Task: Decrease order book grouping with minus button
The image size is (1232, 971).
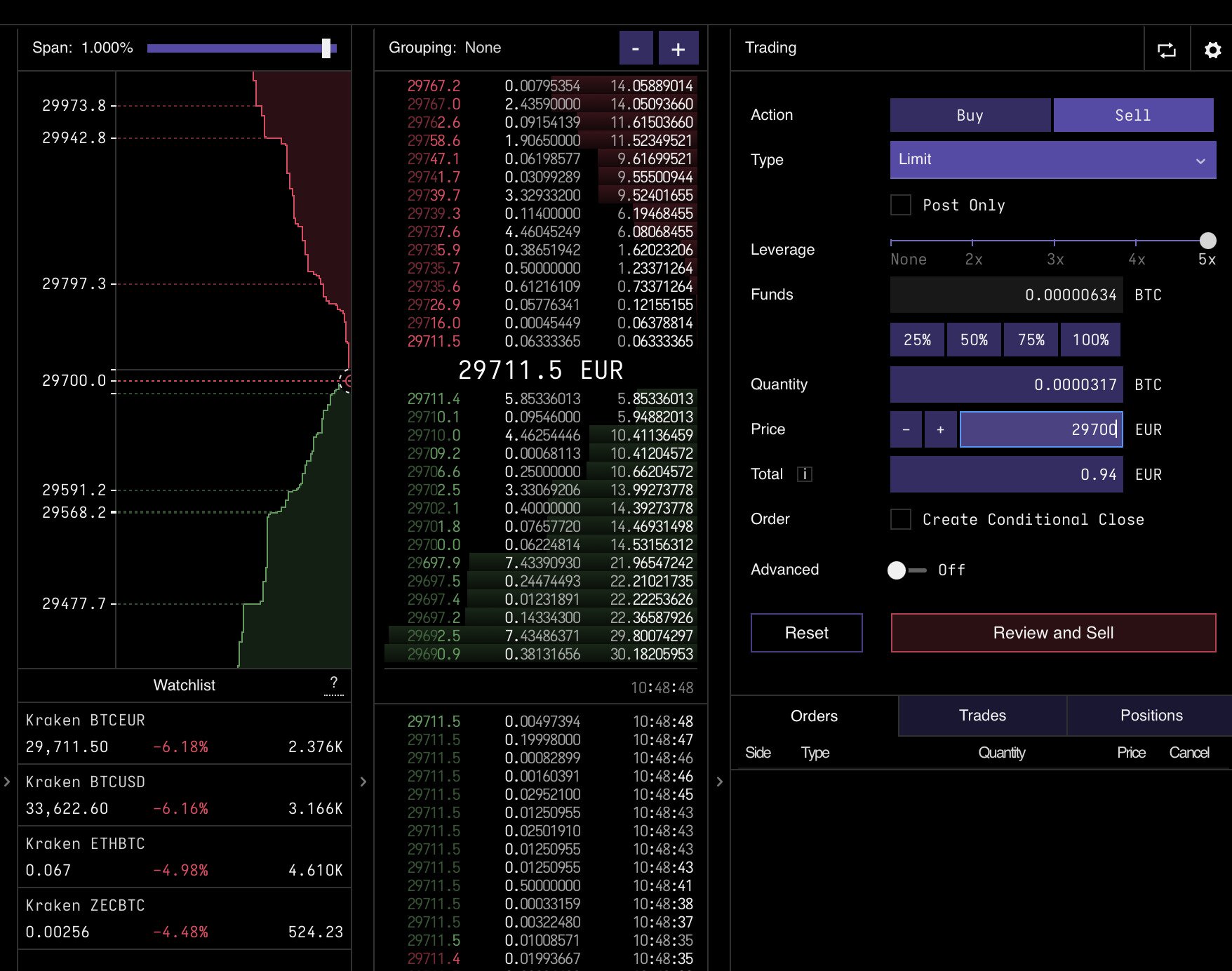Action: click(x=636, y=48)
